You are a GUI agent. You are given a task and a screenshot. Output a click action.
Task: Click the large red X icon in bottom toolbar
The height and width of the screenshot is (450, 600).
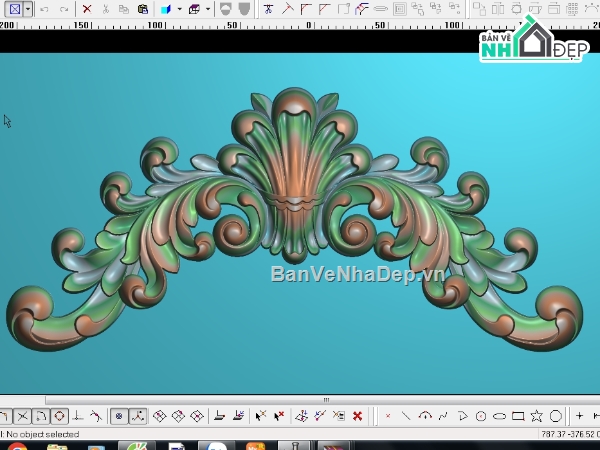(x=357, y=416)
